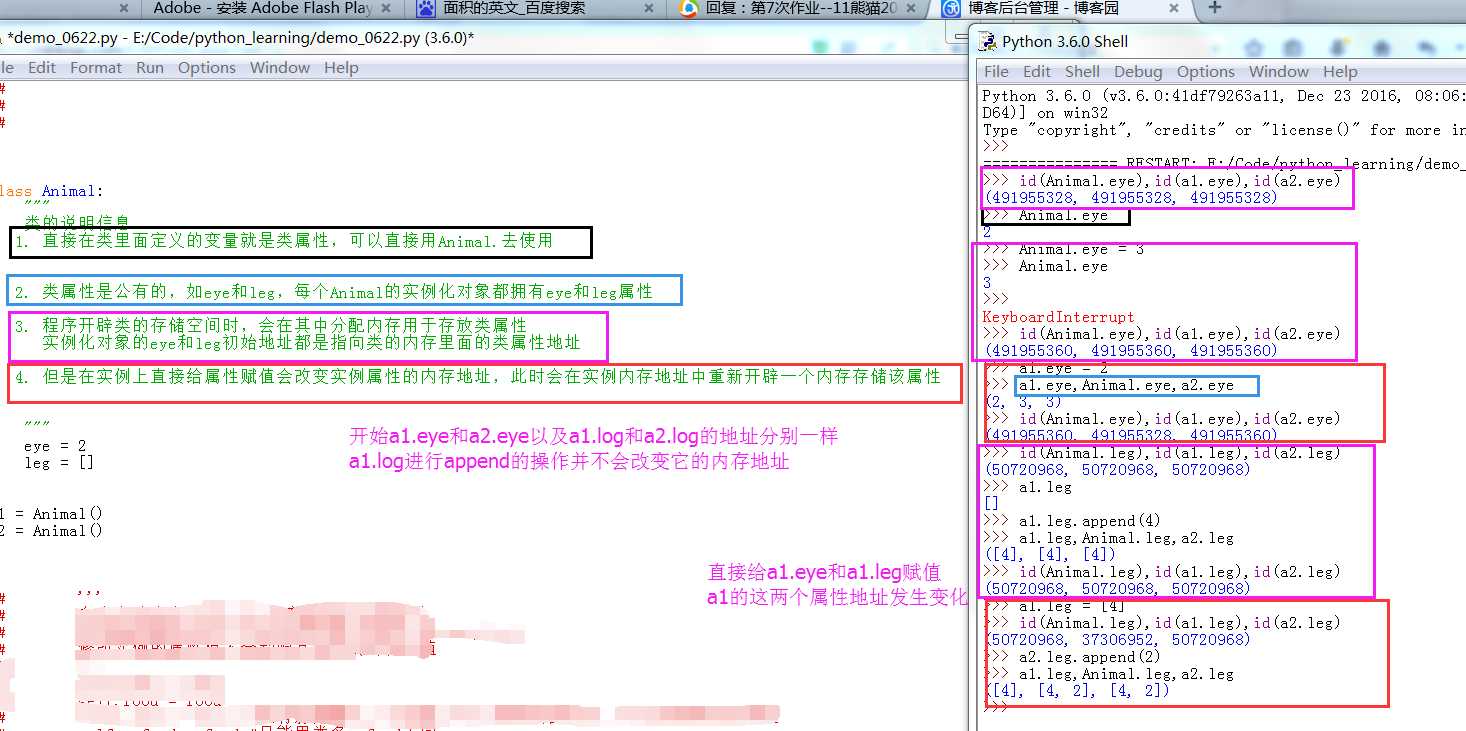Screen dimensions: 1466x731
Task: Click the empty '[]' output in shell
Action: [x=992, y=504]
